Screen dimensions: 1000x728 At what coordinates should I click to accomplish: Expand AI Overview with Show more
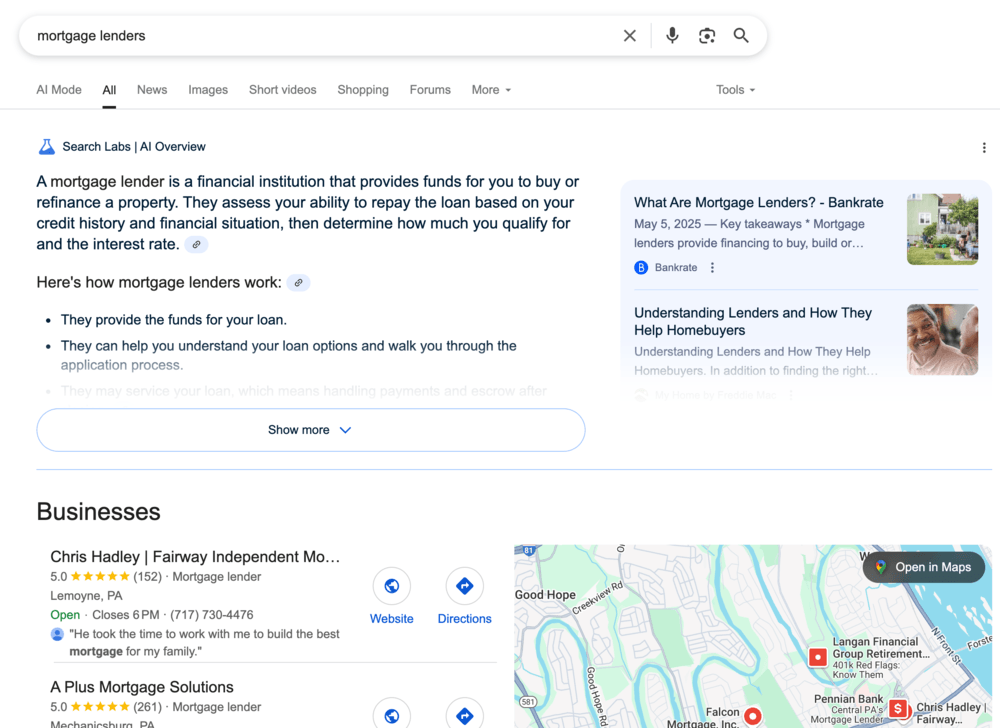click(x=311, y=430)
